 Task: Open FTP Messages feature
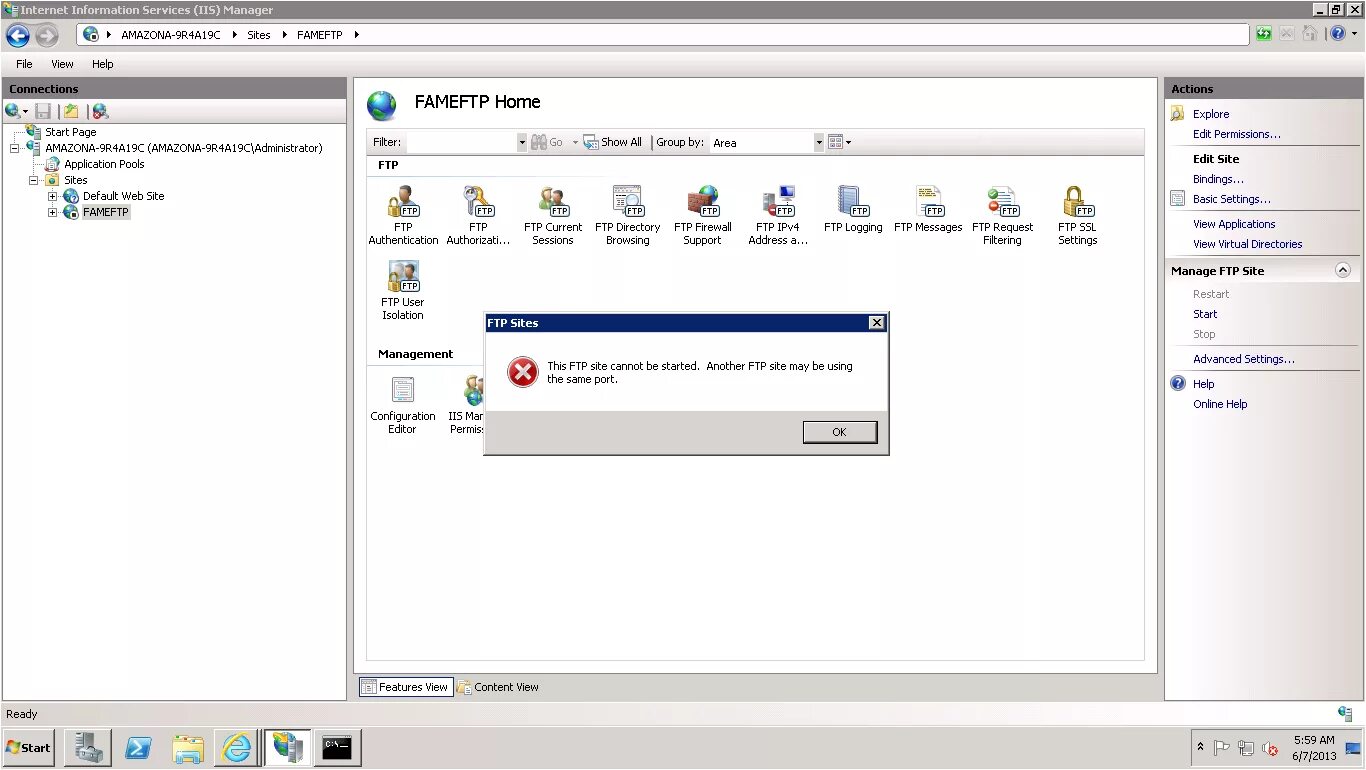click(928, 209)
